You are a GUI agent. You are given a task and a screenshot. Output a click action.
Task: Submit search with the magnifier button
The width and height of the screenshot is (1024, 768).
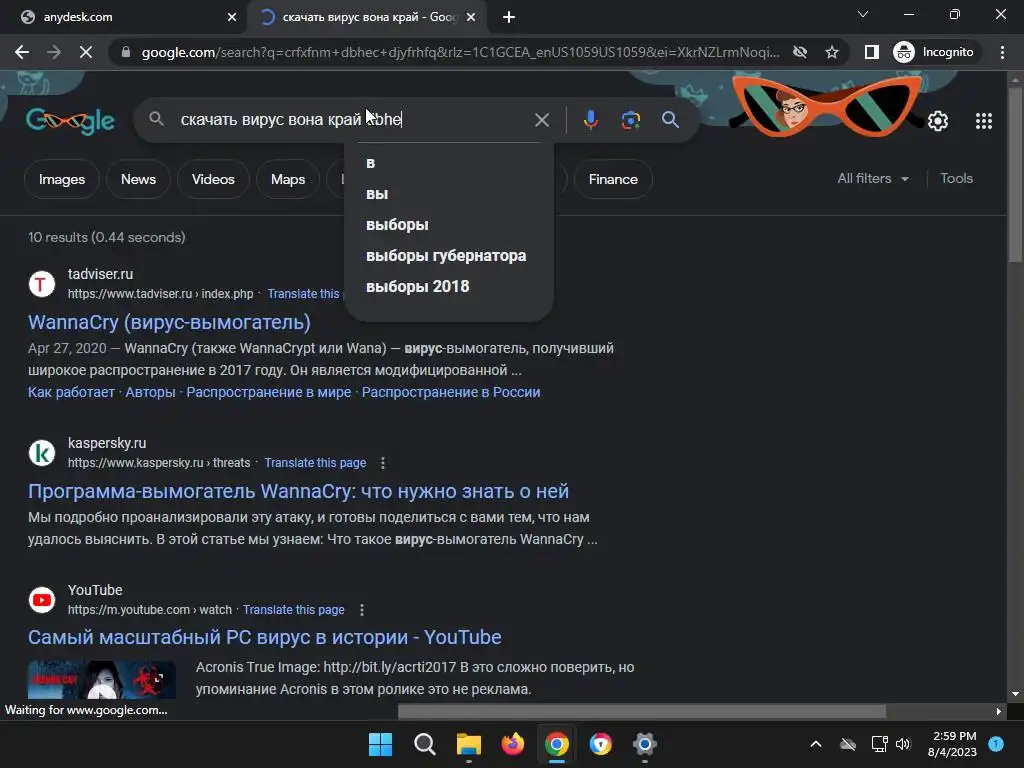(x=670, y=120)
